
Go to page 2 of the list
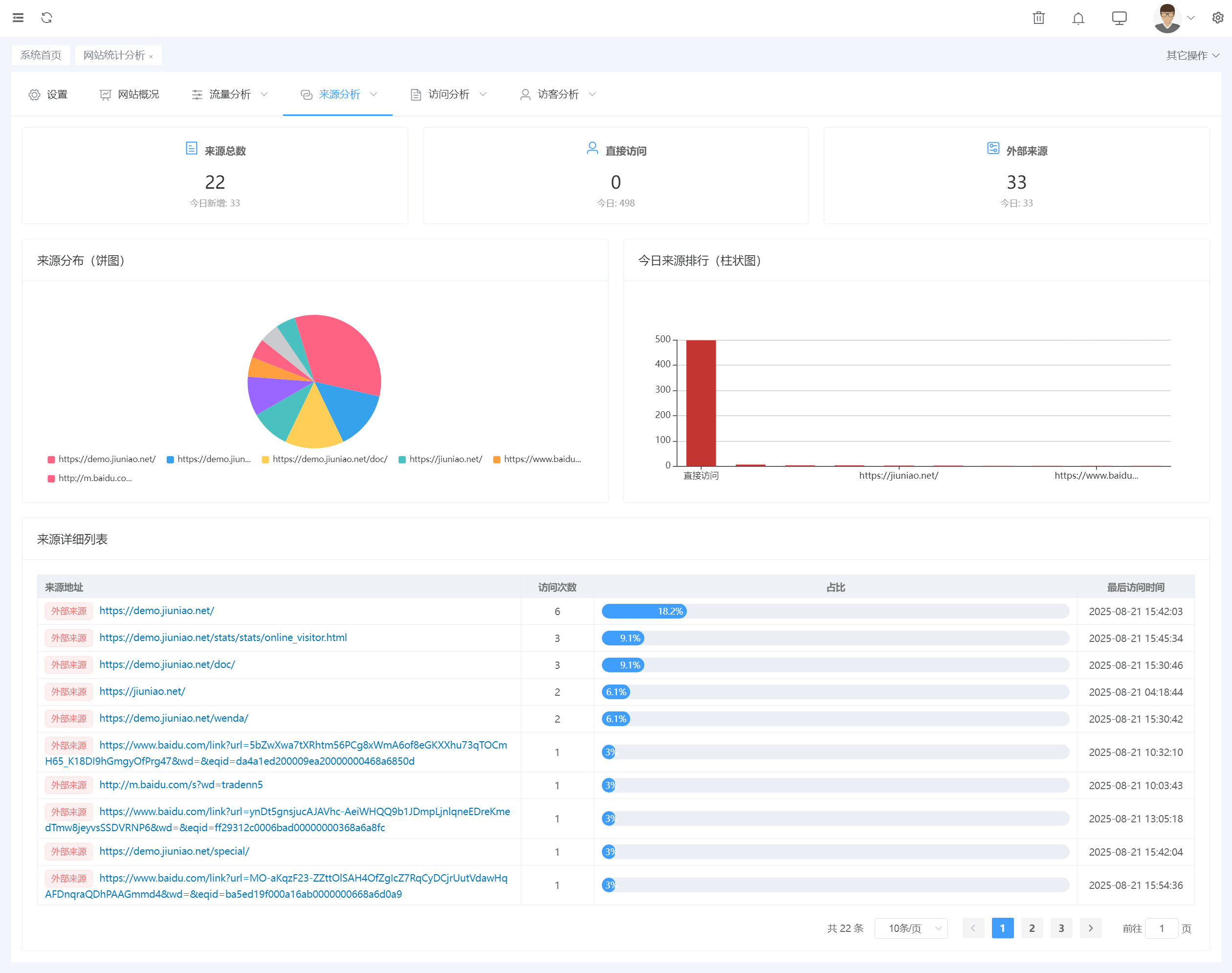1032,929
